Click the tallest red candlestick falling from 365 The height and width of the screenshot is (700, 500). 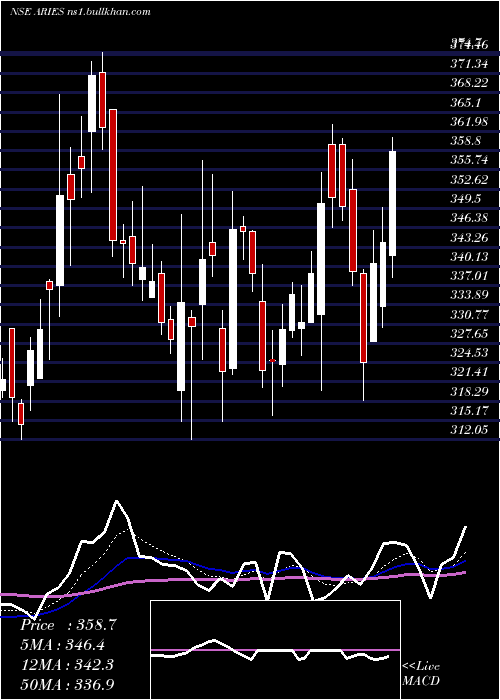click(x=113, y=175)
